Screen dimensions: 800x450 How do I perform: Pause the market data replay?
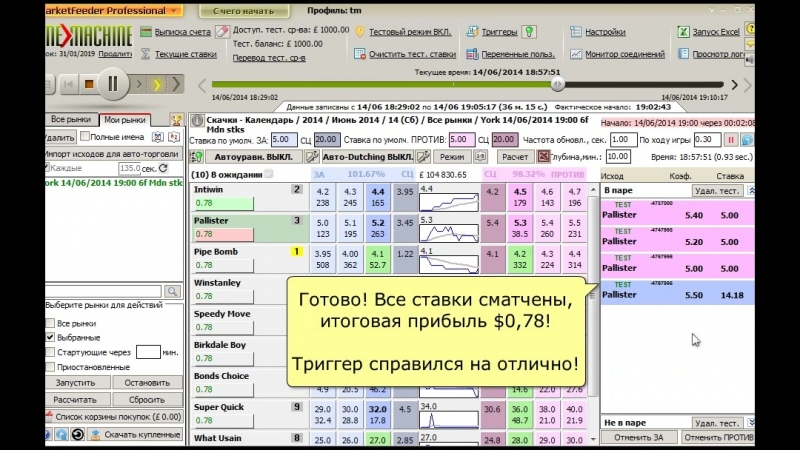[x=113, y=84]
